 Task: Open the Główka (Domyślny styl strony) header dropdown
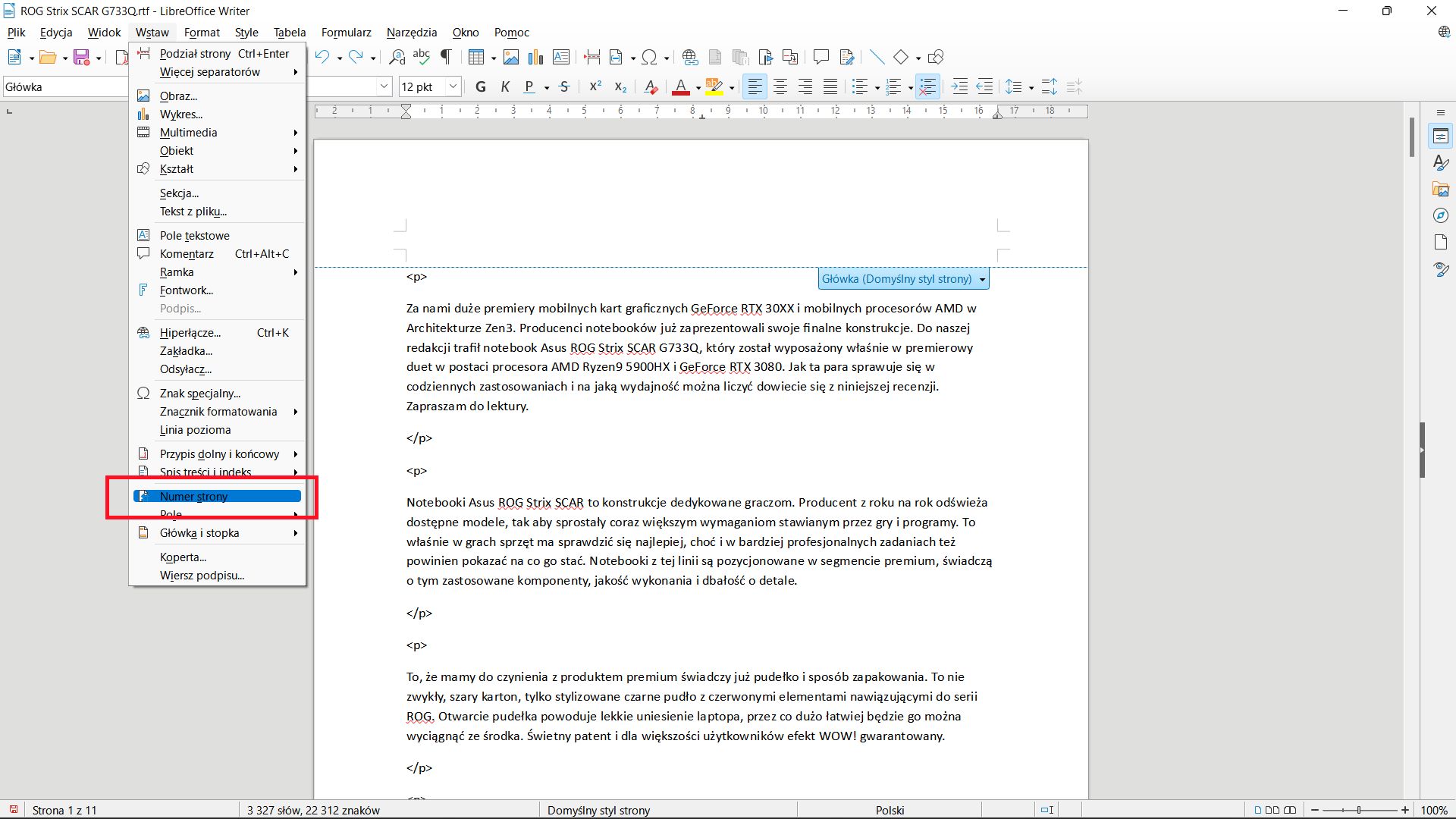(982, 278)
